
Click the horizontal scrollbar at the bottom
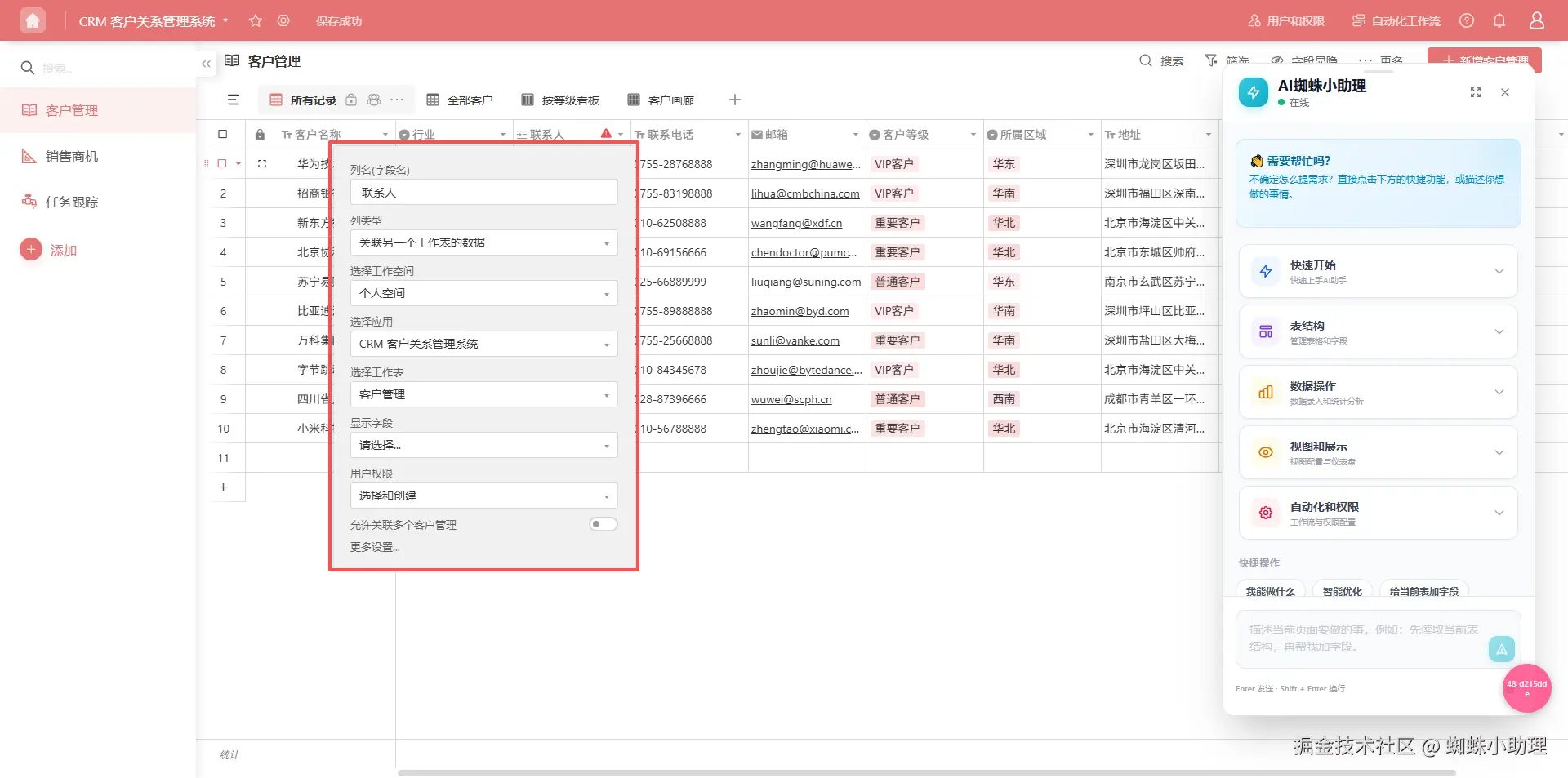pyautogui.click(x=927, y=772)
